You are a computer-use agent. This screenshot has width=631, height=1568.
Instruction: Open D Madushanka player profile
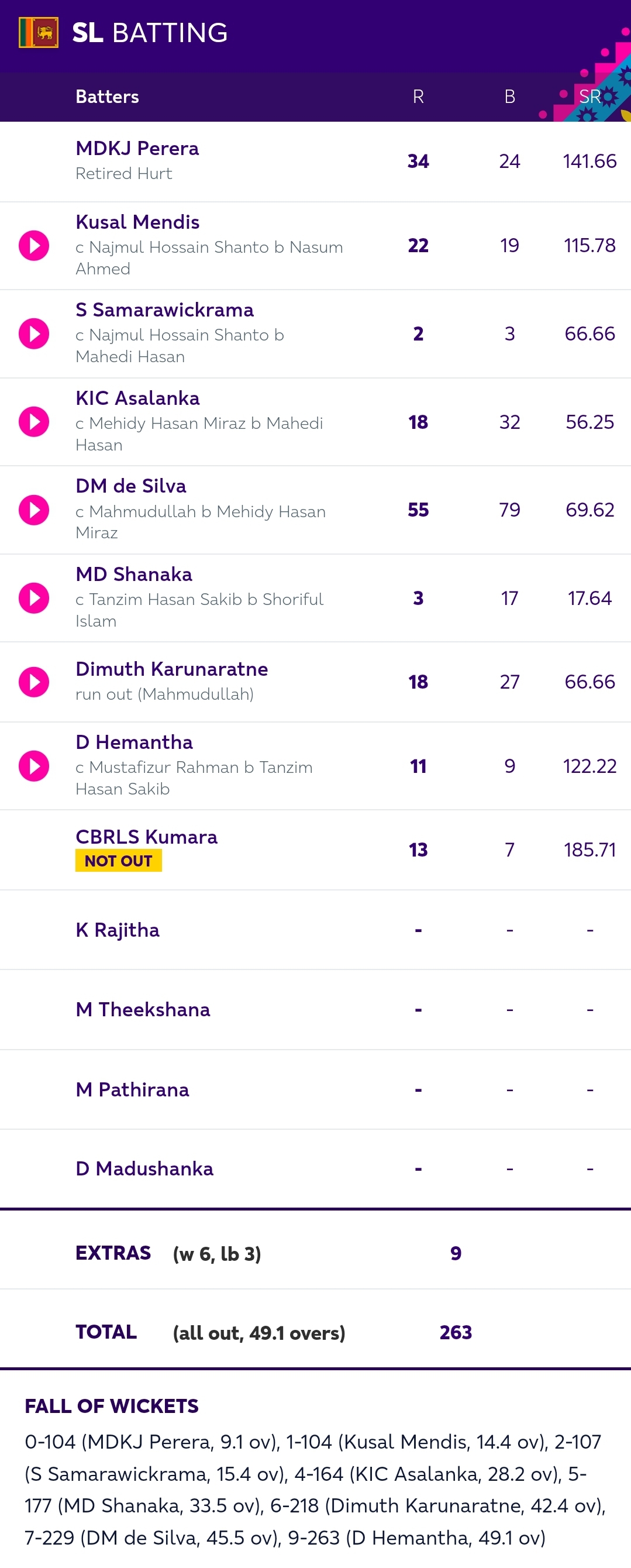click(x=144, y=1168)
